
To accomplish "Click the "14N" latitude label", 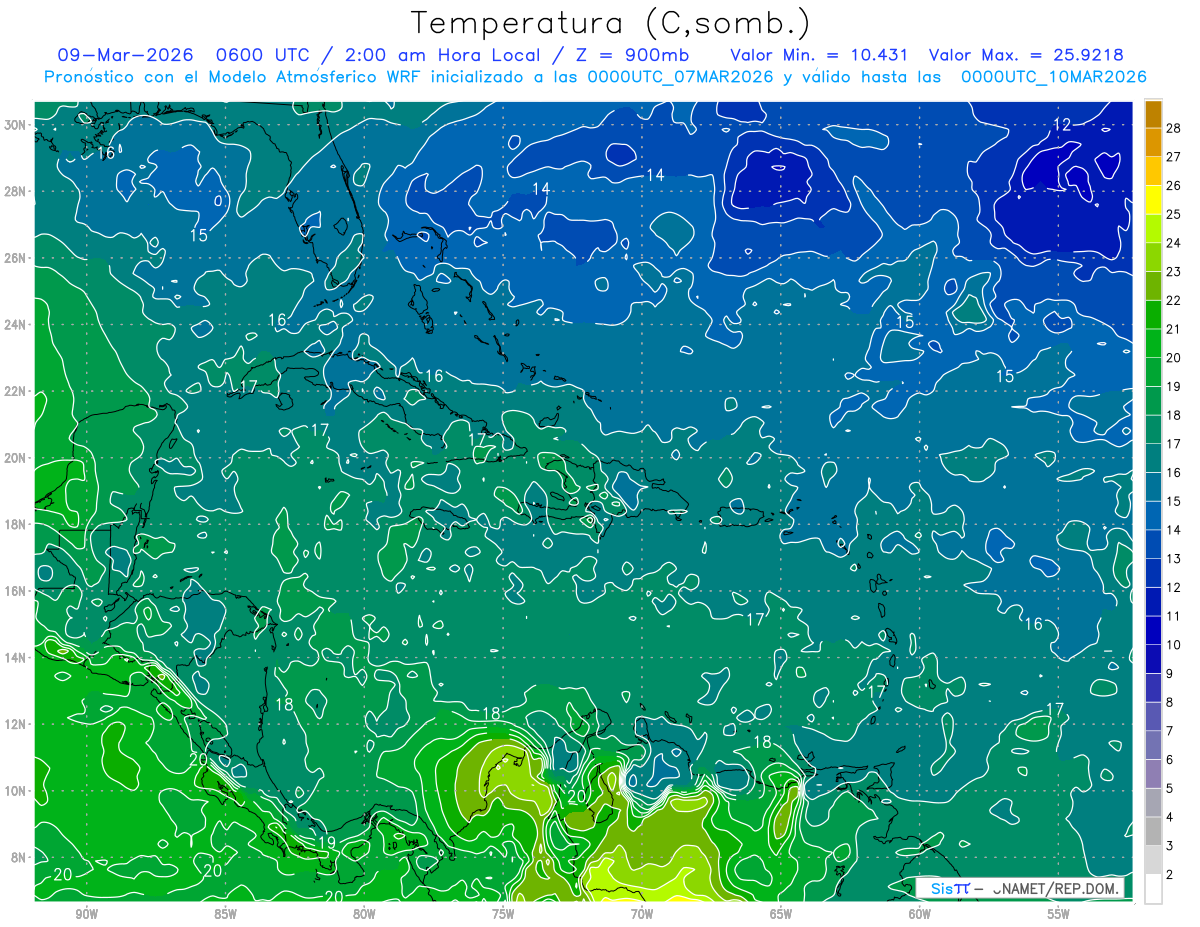I will tap(14, 657).
